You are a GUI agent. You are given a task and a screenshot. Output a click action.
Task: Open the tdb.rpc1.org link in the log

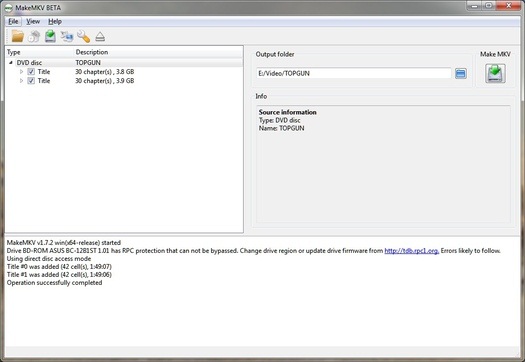[411, 250]
